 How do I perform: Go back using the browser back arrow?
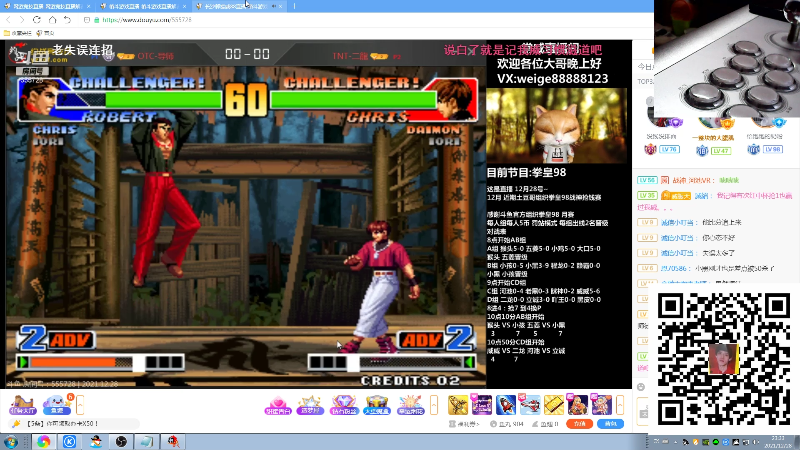(8, 19)
